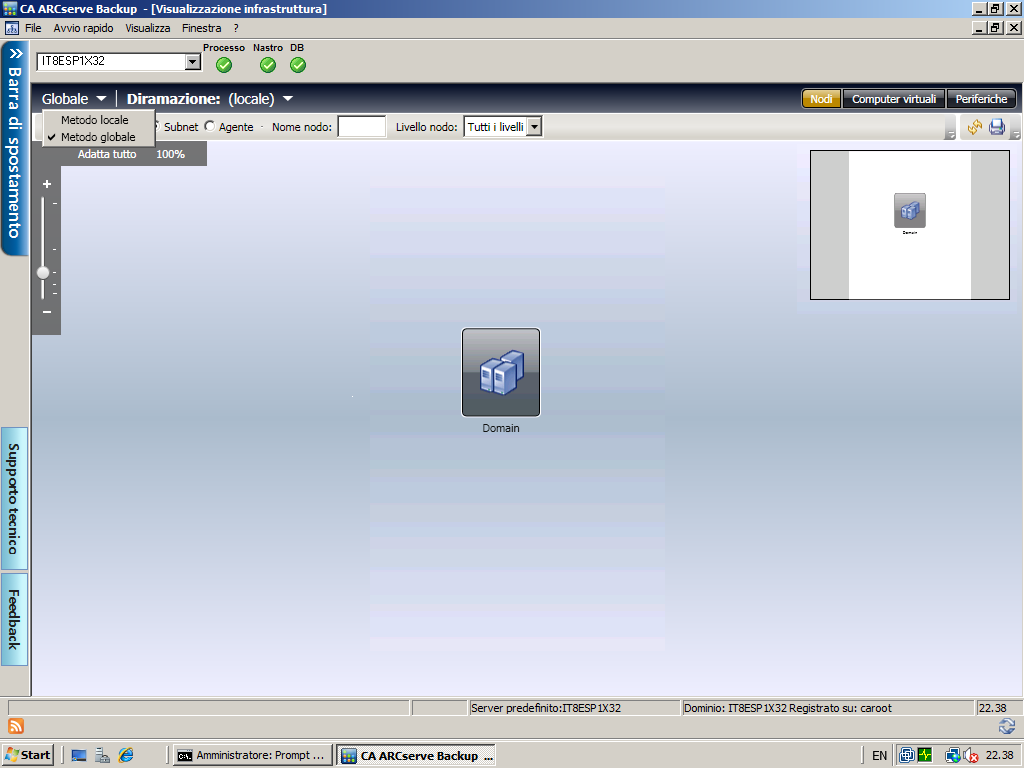Image resolution: width=1024 pixels, height=768 pixels.
Task: Open the Feedback side tab
Action: point(14,619)
